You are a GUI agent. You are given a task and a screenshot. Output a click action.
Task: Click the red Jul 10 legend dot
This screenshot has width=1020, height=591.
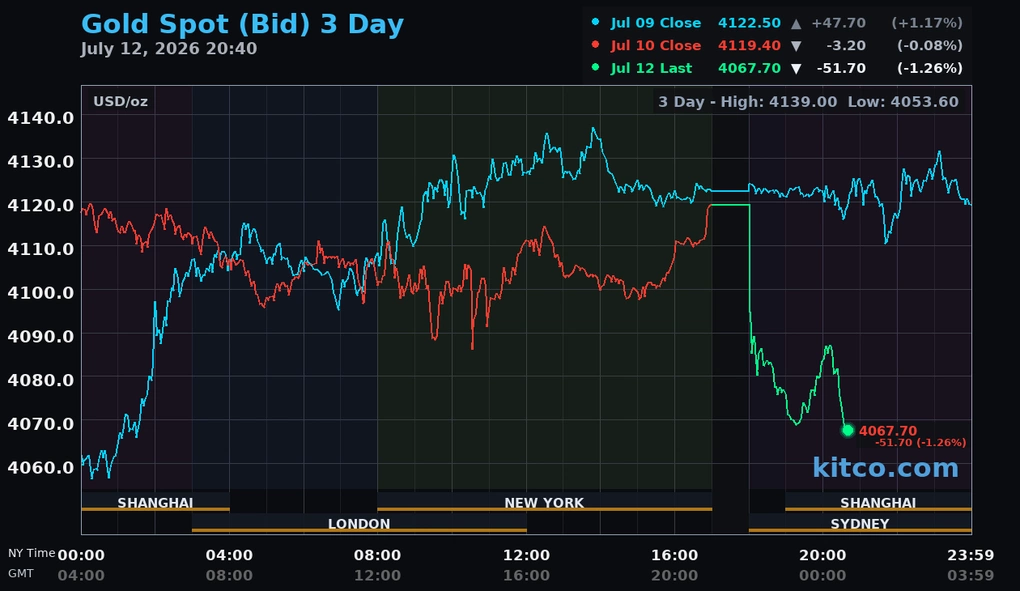tap(595, 44)
